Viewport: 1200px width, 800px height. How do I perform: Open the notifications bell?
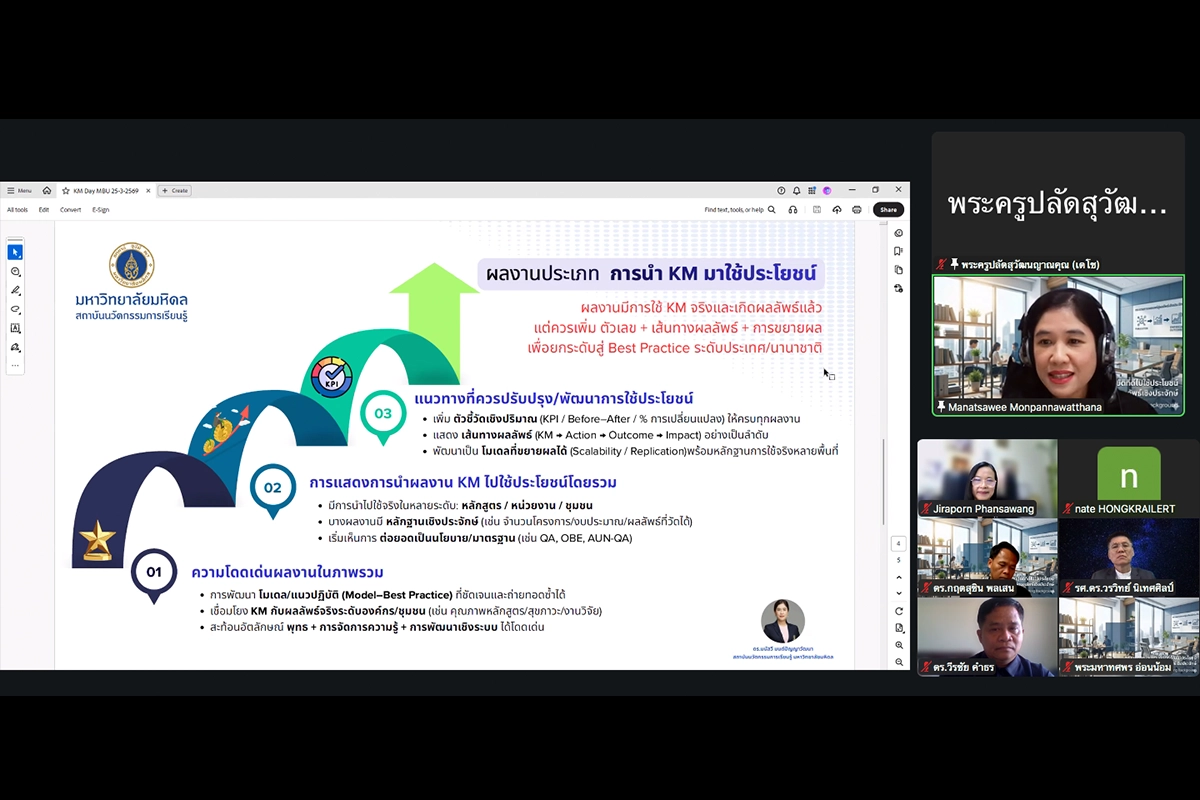click(x=796, y=190)
